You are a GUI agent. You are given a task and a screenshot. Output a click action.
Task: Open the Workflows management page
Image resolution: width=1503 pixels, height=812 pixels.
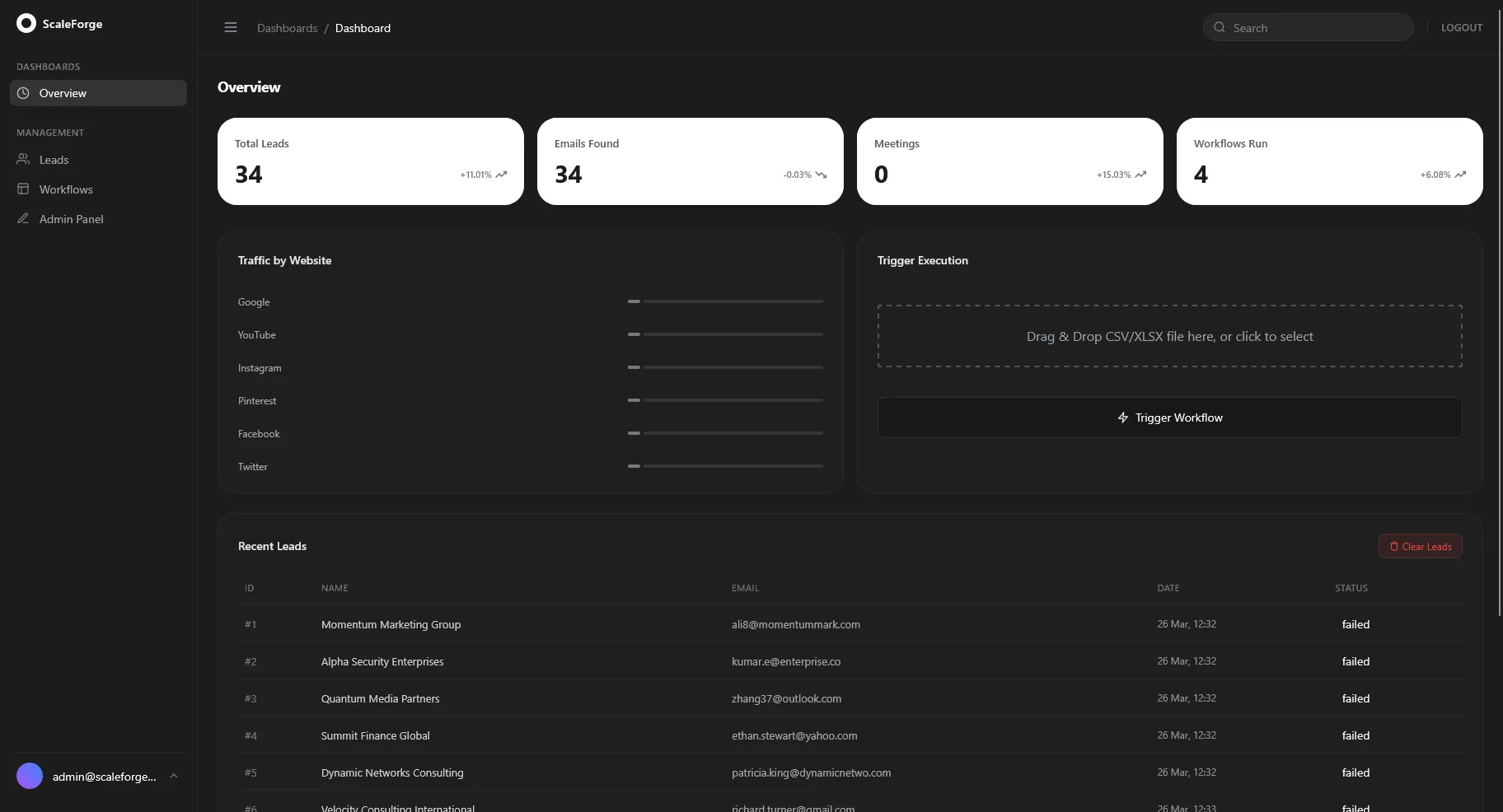pos(98,189)
